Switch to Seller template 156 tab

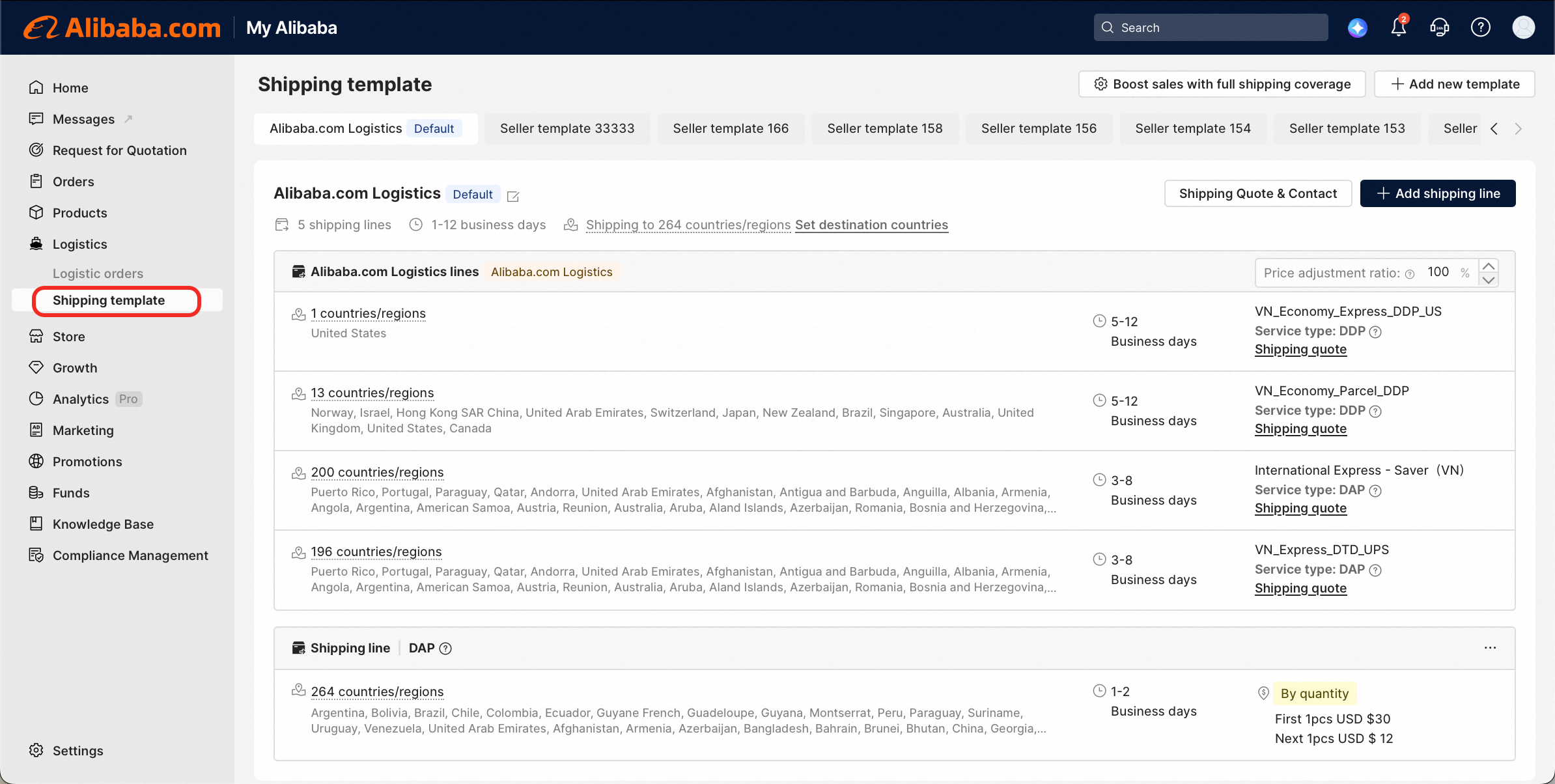click(1039, 128)
